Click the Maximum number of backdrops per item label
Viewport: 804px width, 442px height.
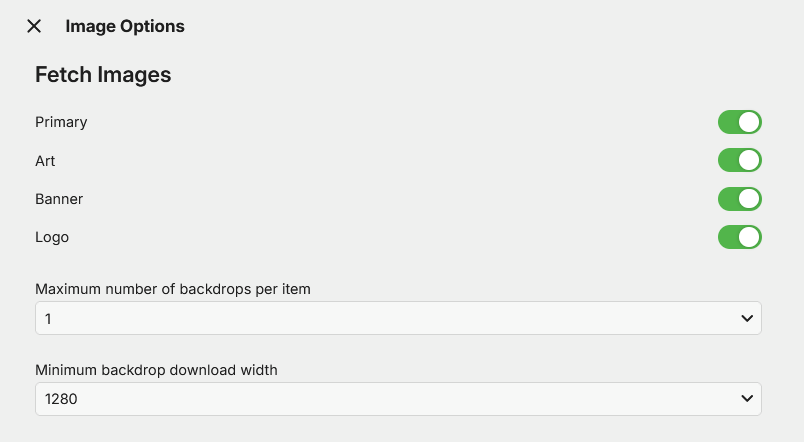pos(173,289)
